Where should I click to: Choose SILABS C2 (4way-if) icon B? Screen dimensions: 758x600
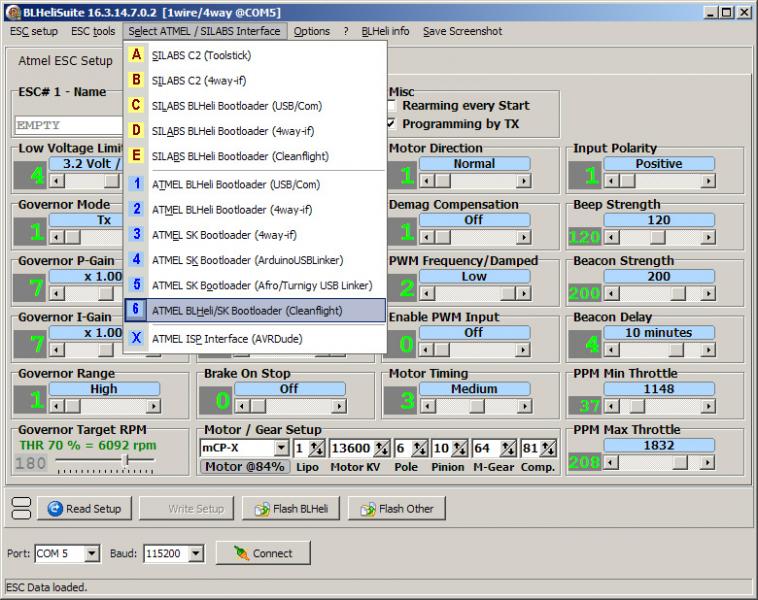[x=137, y=80]
